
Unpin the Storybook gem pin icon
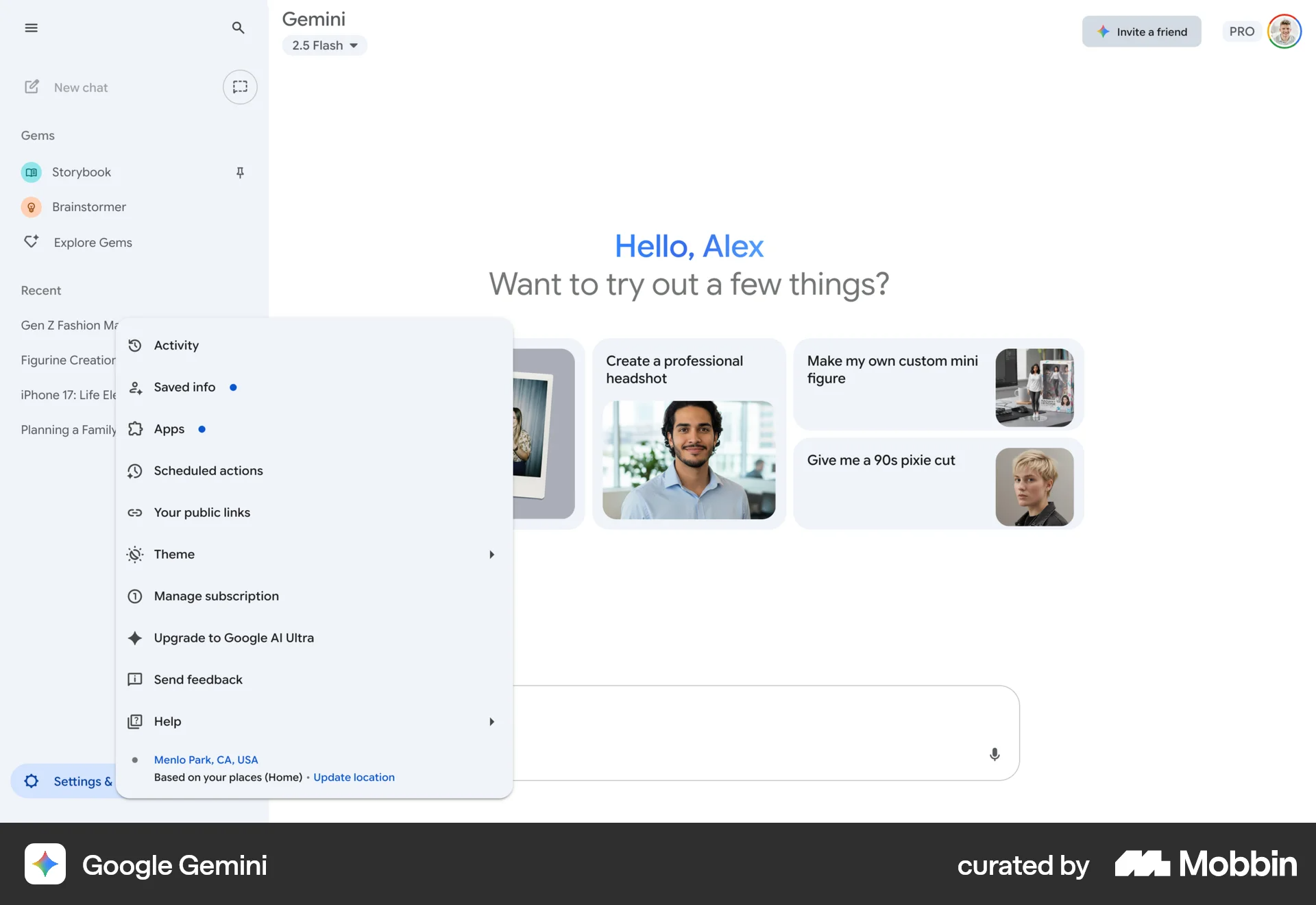point(240,172)
